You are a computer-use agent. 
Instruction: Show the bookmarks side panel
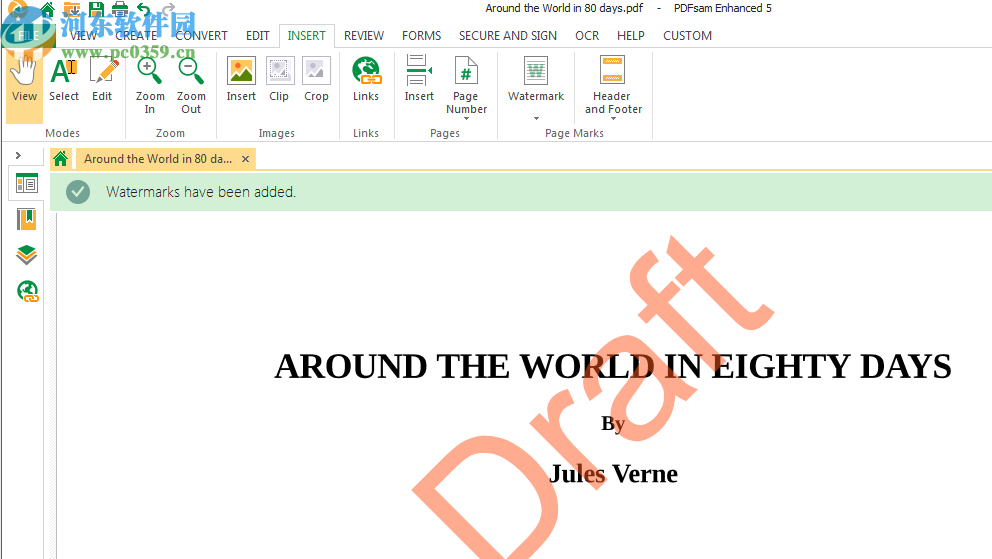[27, 219]
